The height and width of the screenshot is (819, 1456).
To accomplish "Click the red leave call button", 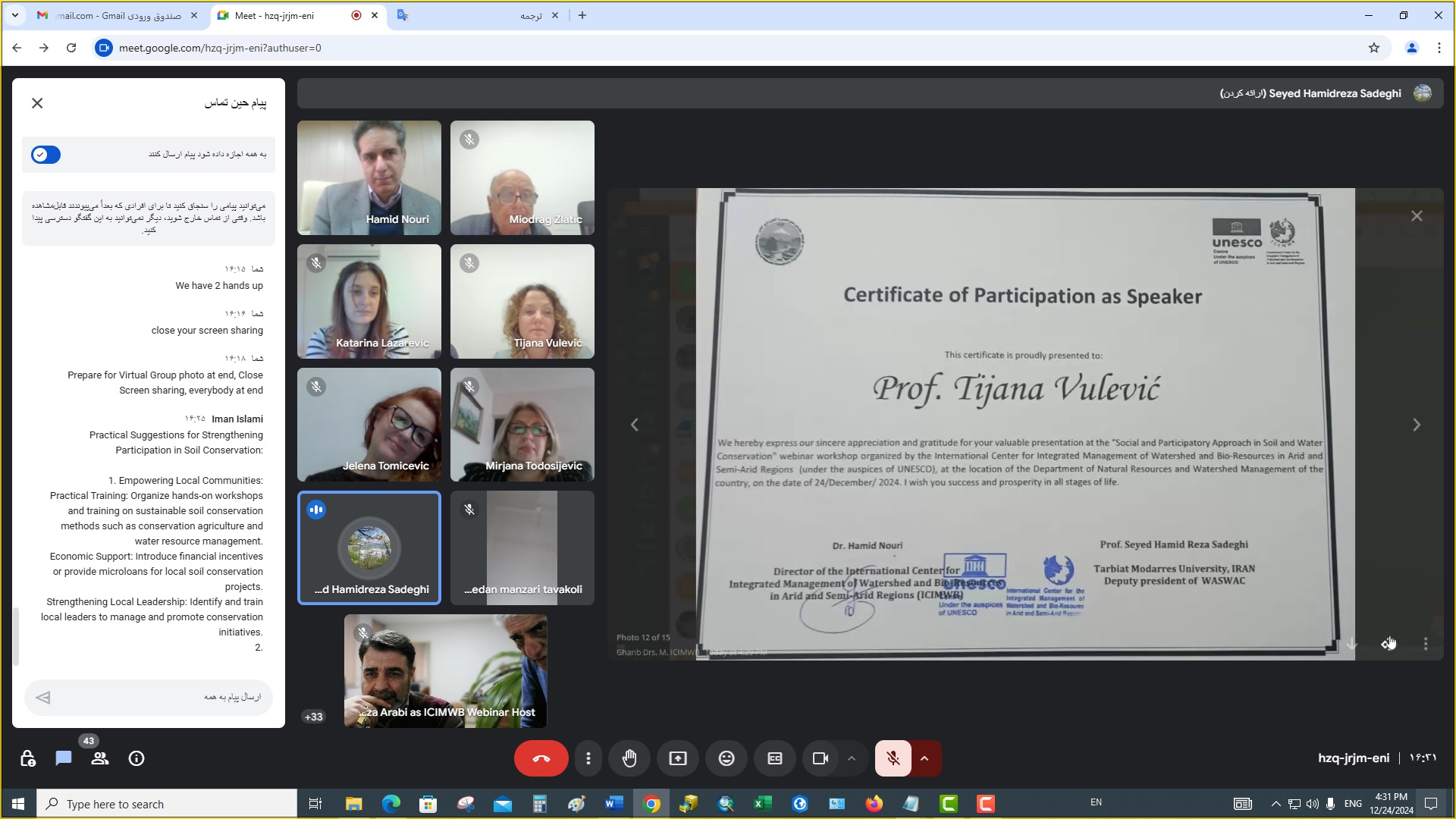I will coord(541,758).
